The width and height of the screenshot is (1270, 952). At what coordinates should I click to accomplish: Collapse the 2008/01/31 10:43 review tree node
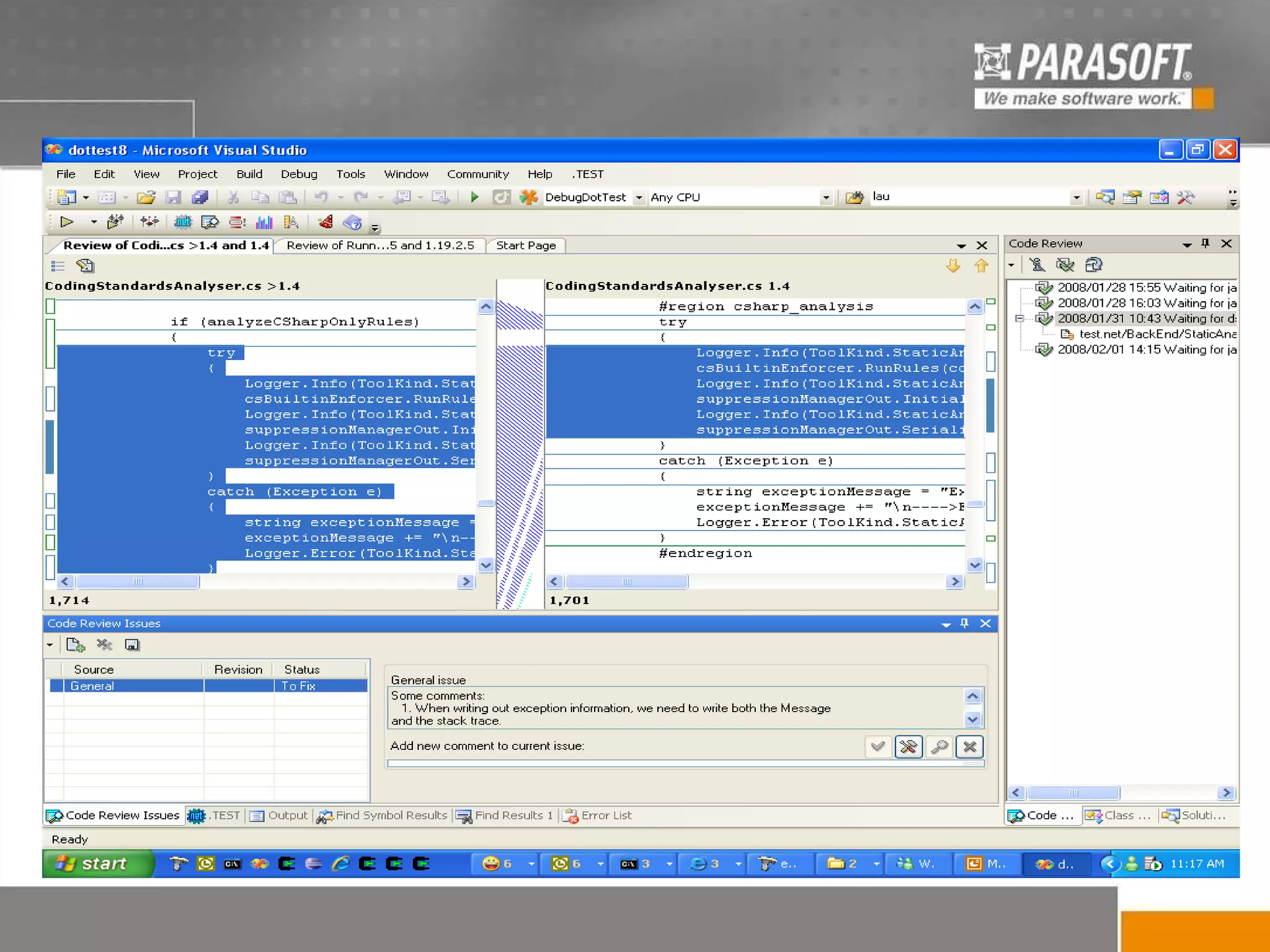pyautogui.click(x=1019, y=319)
